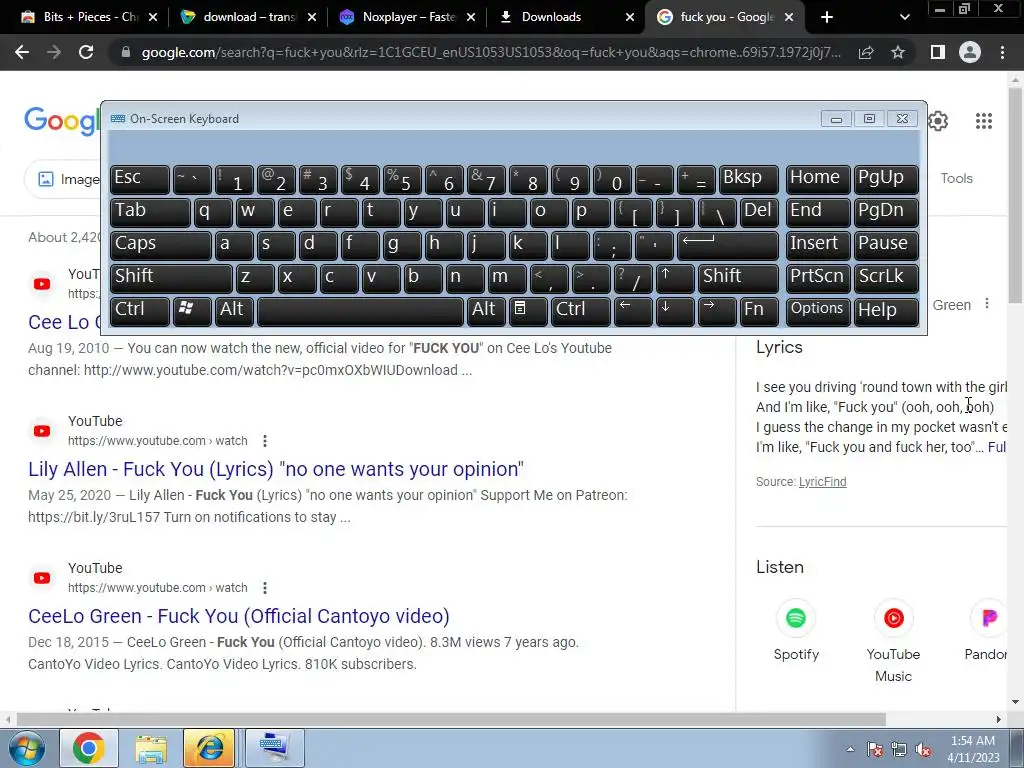
Task: Open the tab search dropdown arrow
Action: (904, 17)
